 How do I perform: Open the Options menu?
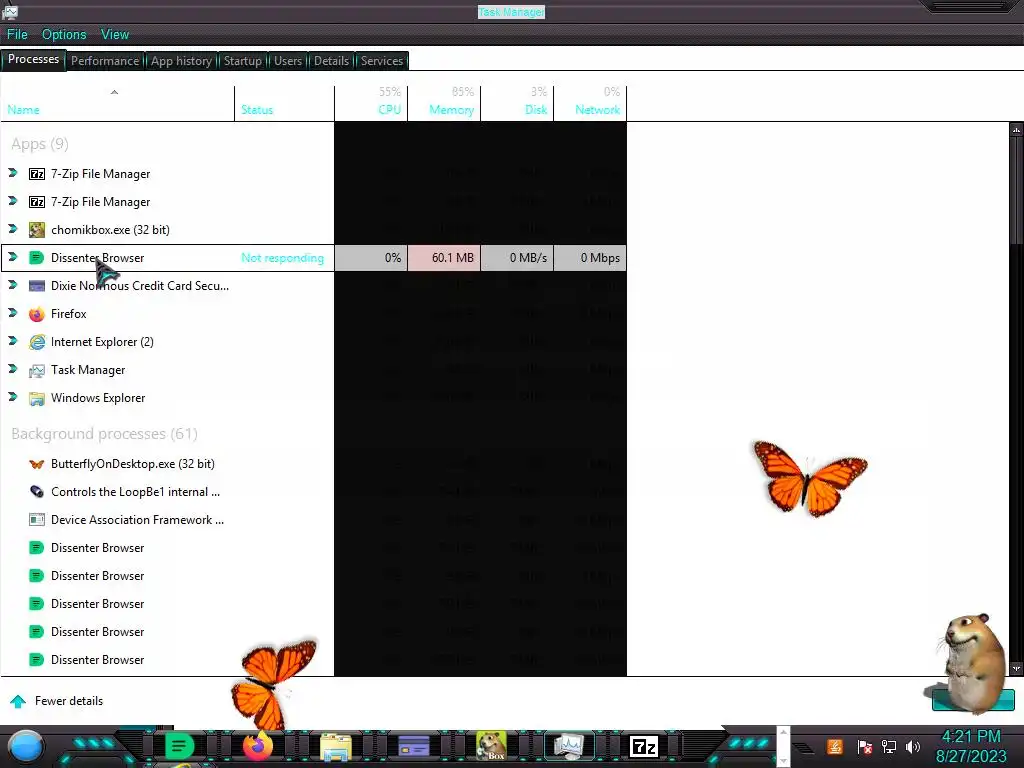tap(64, 35)
